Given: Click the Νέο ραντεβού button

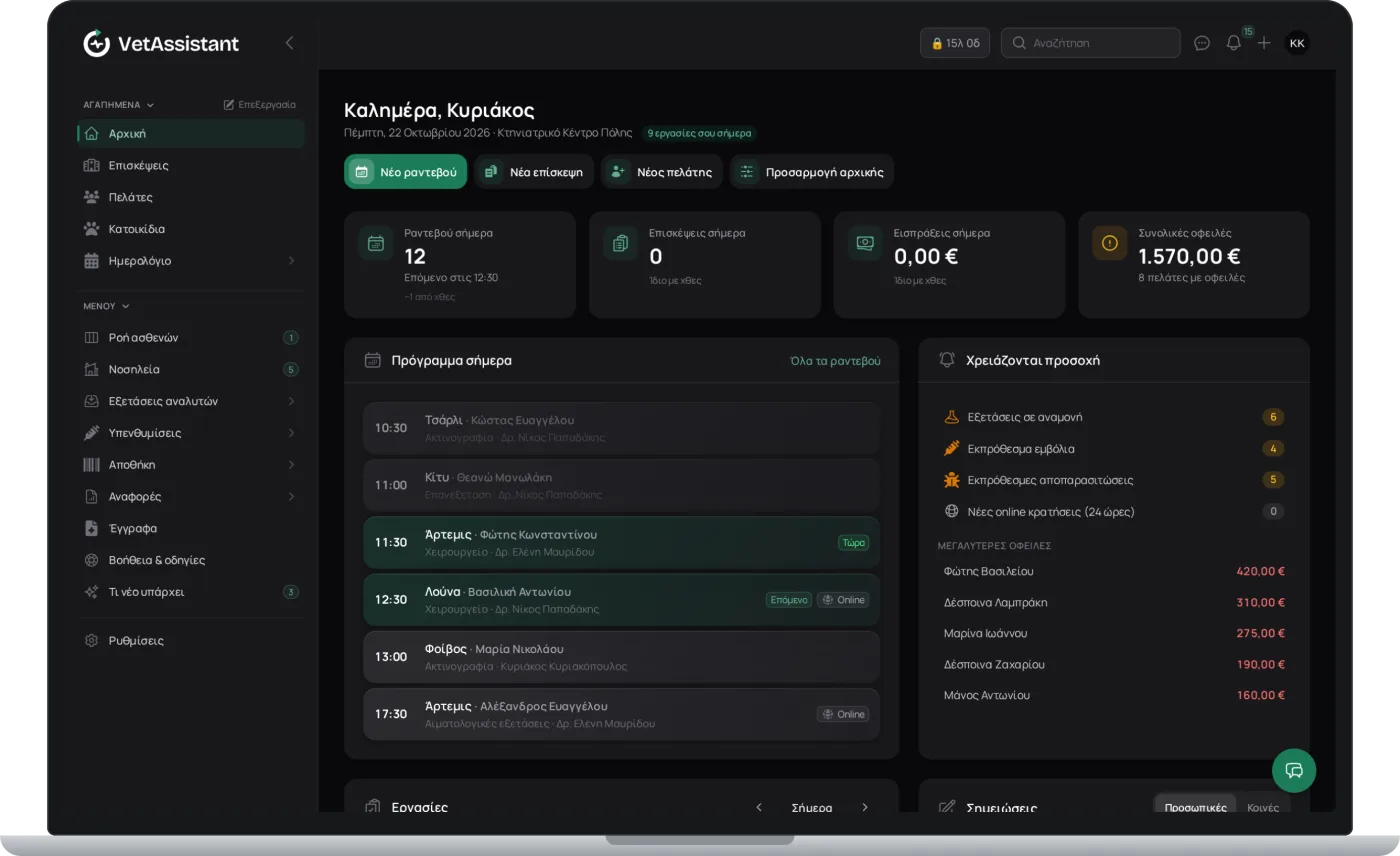Looking at the screenshot, I should click(x=405, y=172).
